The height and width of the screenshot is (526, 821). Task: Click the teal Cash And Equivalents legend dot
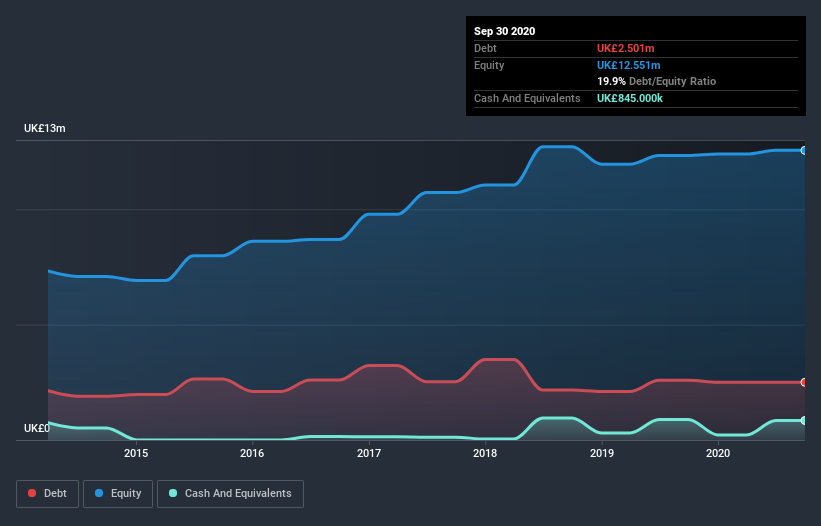[173, 493]
